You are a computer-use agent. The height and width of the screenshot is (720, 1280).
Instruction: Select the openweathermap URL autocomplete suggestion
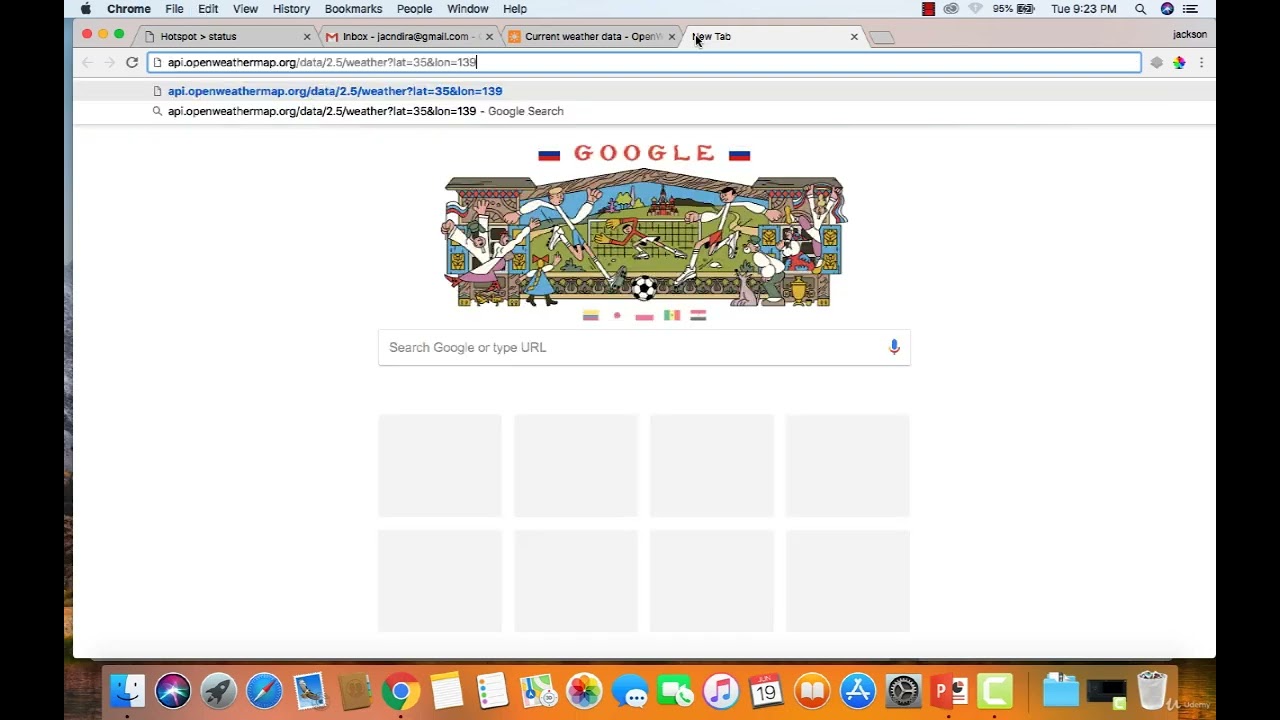(644, 91)
